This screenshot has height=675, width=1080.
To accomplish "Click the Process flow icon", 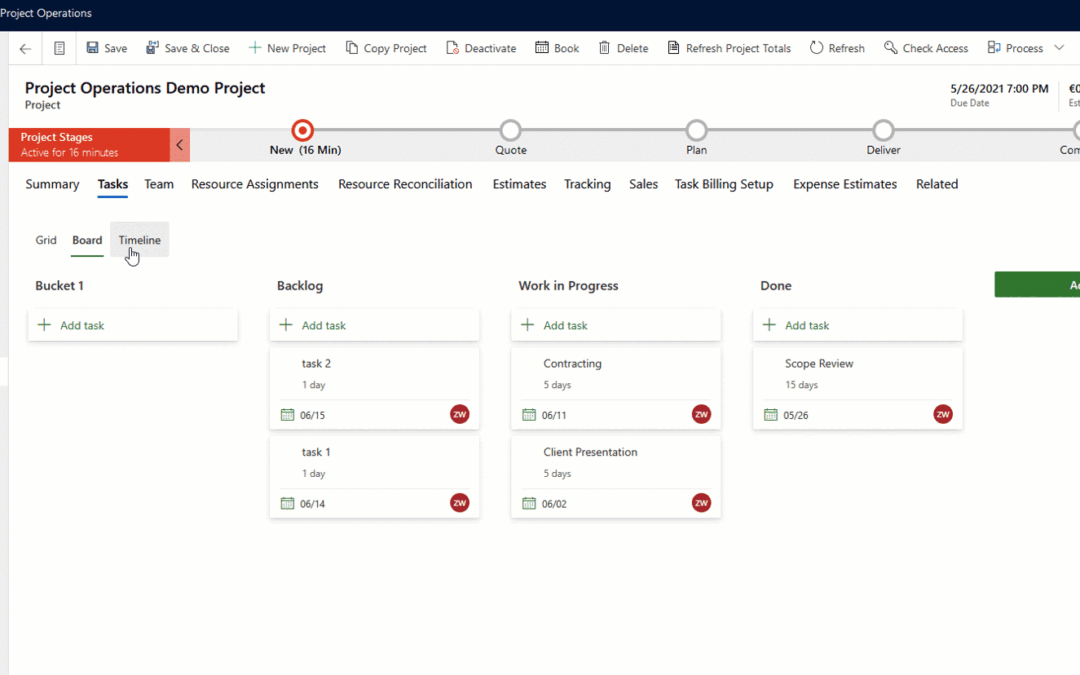I will tap(994, 48).
